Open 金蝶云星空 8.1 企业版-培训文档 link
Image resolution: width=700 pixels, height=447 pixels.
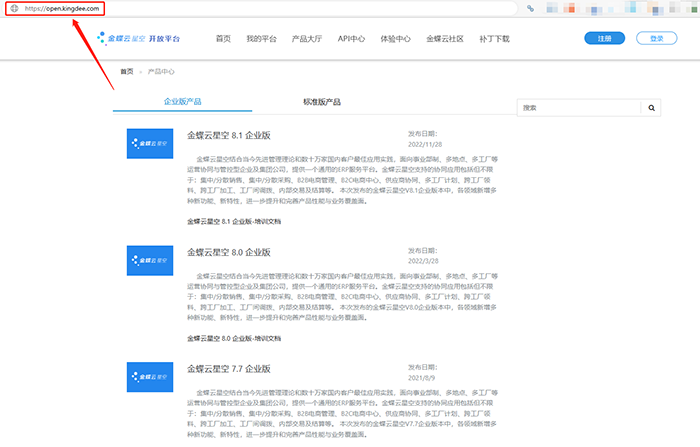234,221
